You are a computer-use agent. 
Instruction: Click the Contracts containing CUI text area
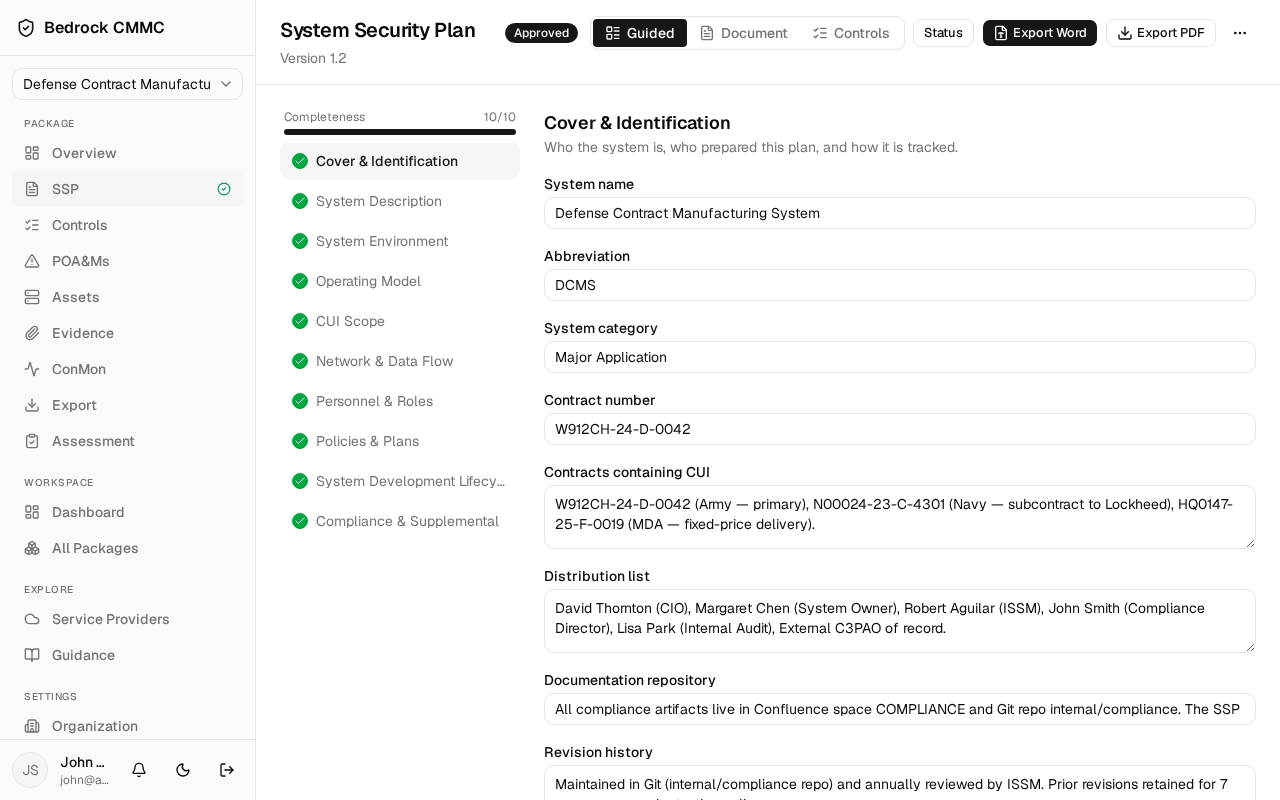tap(900, 517)
